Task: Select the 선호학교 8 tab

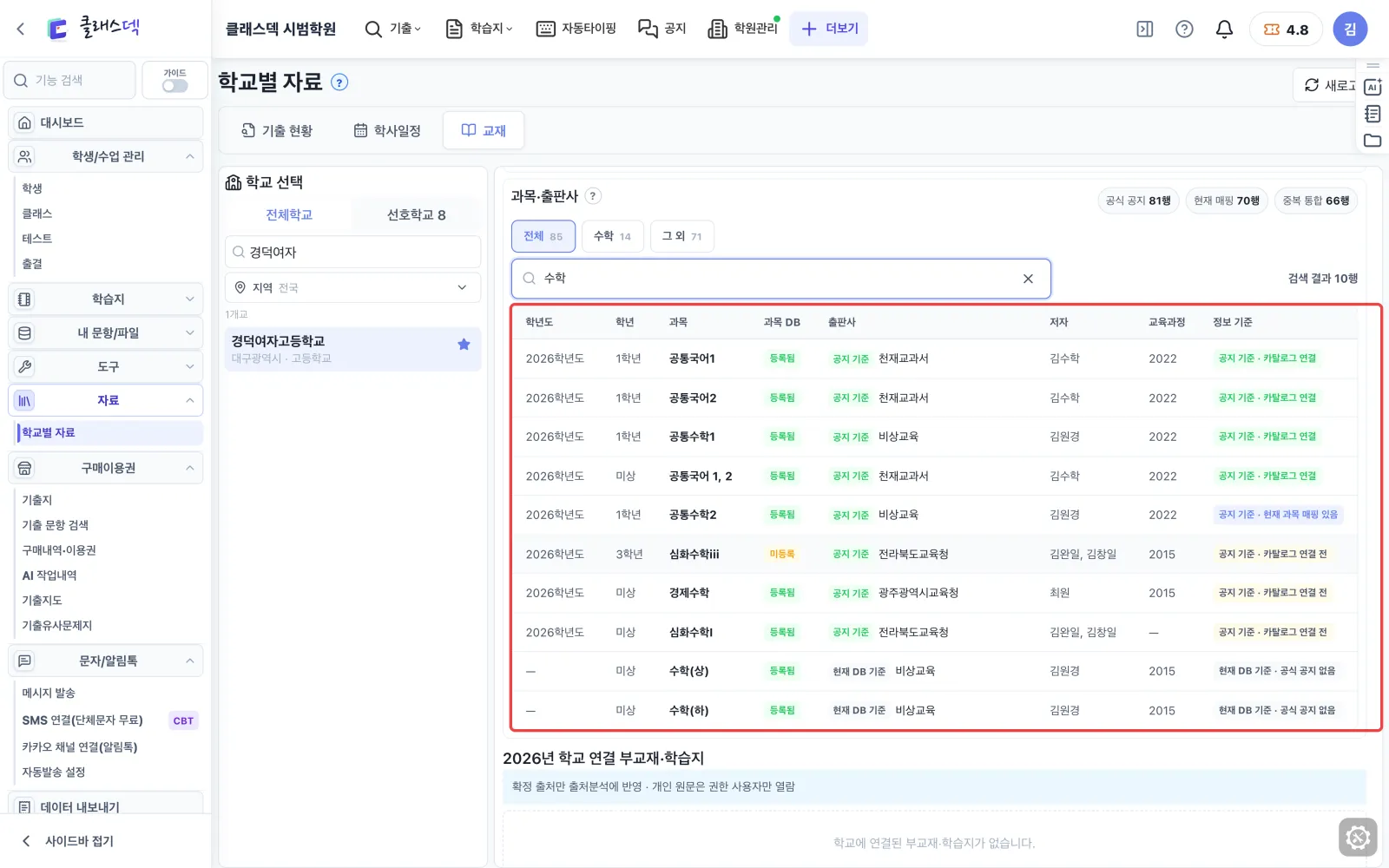Action: click(417, 214)
